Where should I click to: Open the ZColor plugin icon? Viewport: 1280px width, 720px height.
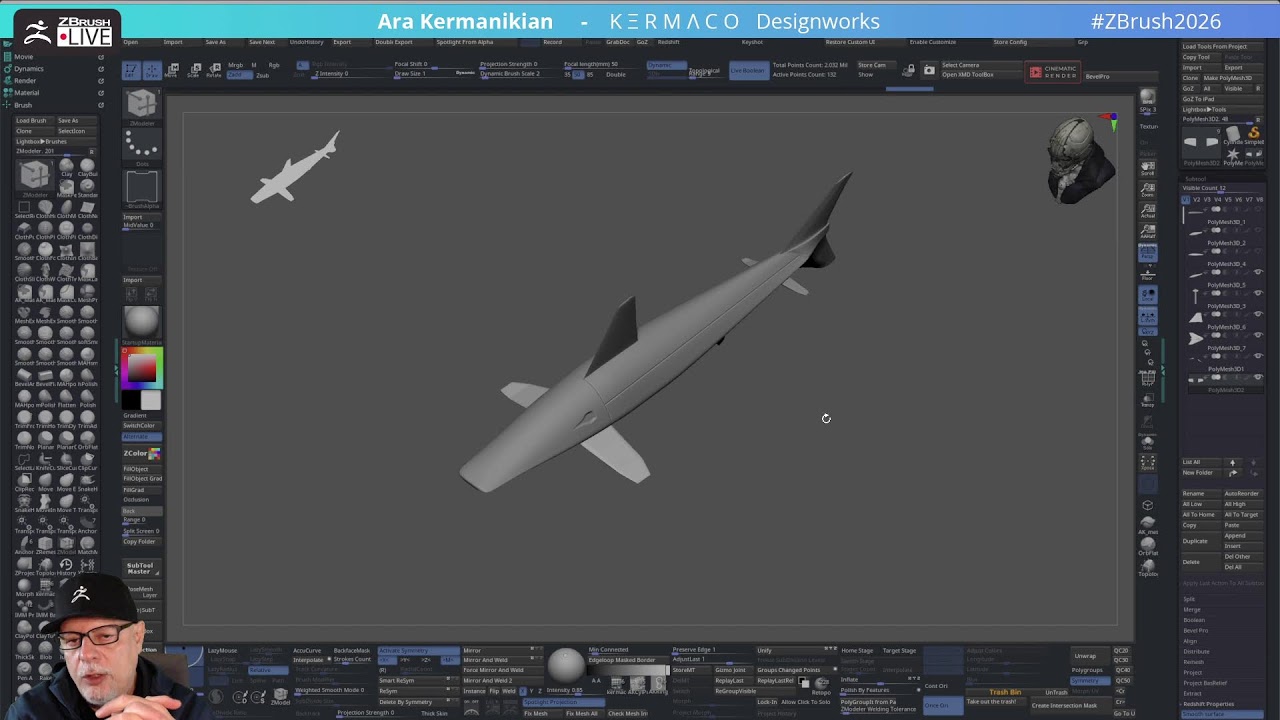click(x=141, y=454)
